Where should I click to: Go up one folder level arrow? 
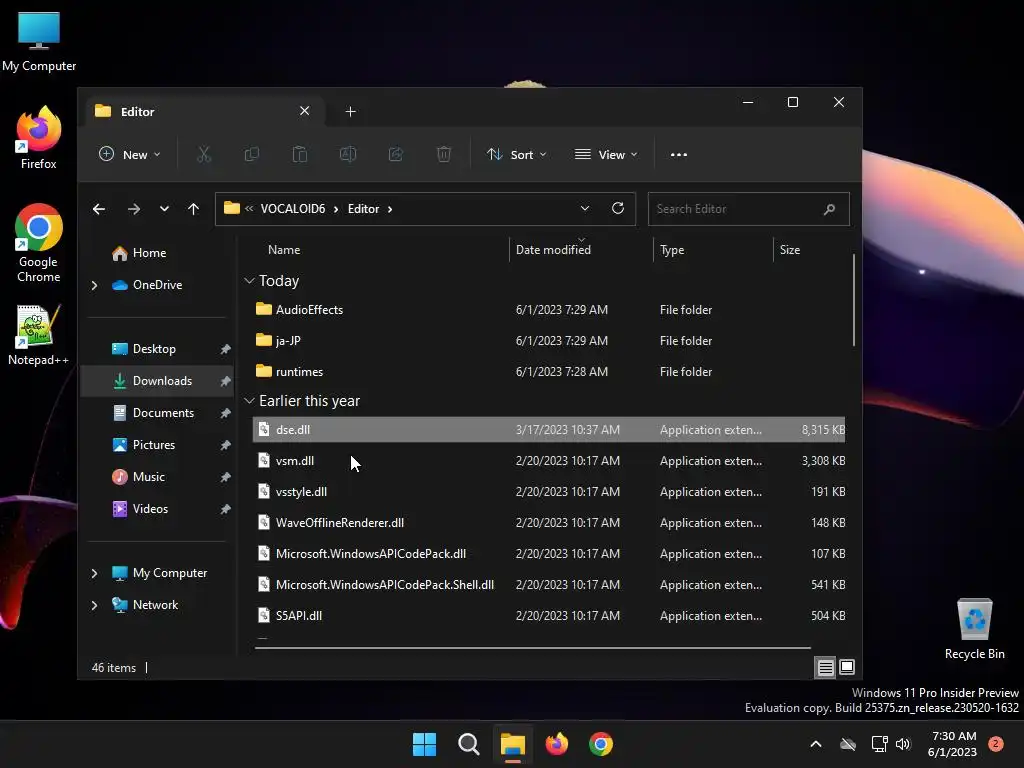193,209
